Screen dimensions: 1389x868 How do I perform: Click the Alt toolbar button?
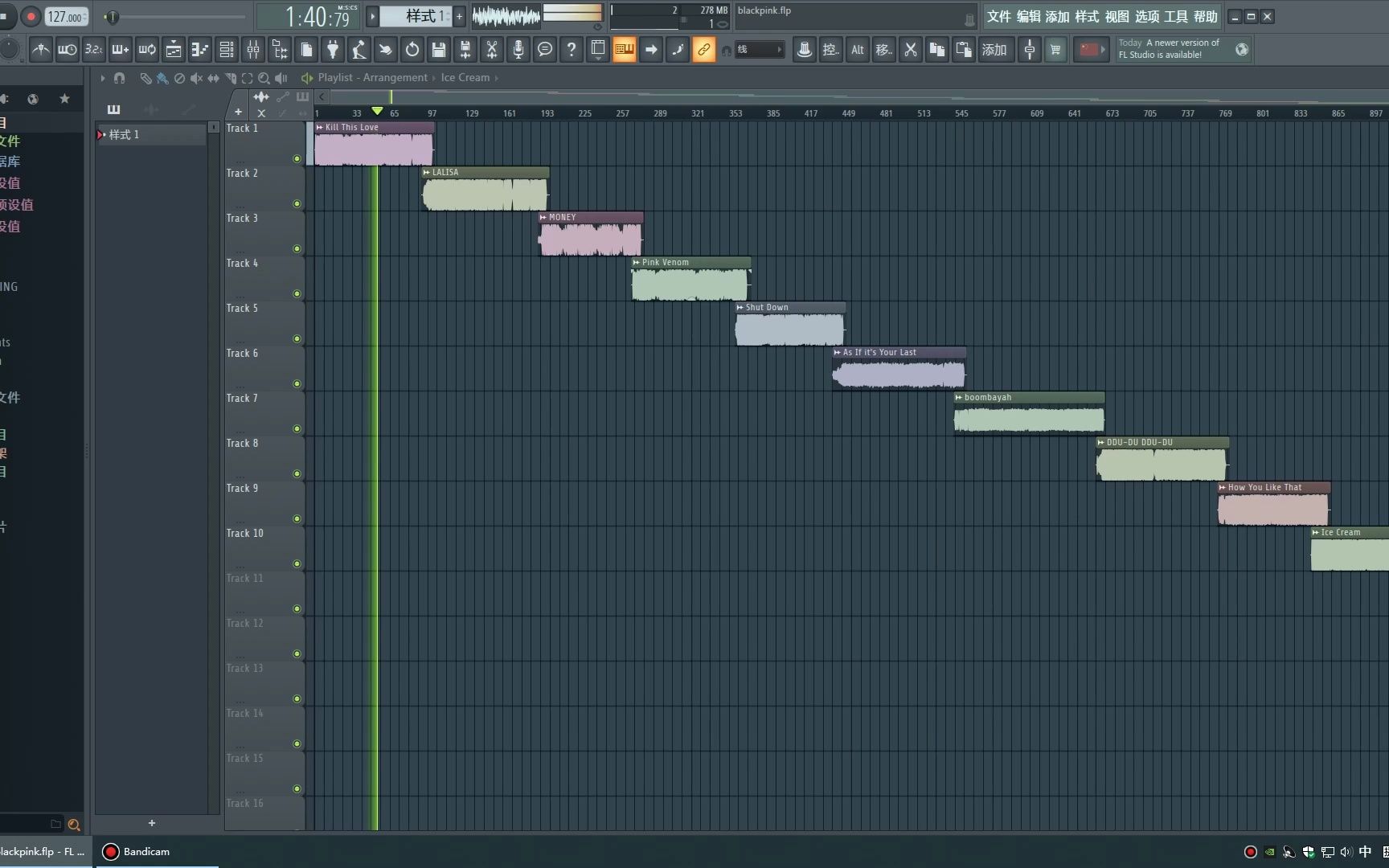(858, 50)
